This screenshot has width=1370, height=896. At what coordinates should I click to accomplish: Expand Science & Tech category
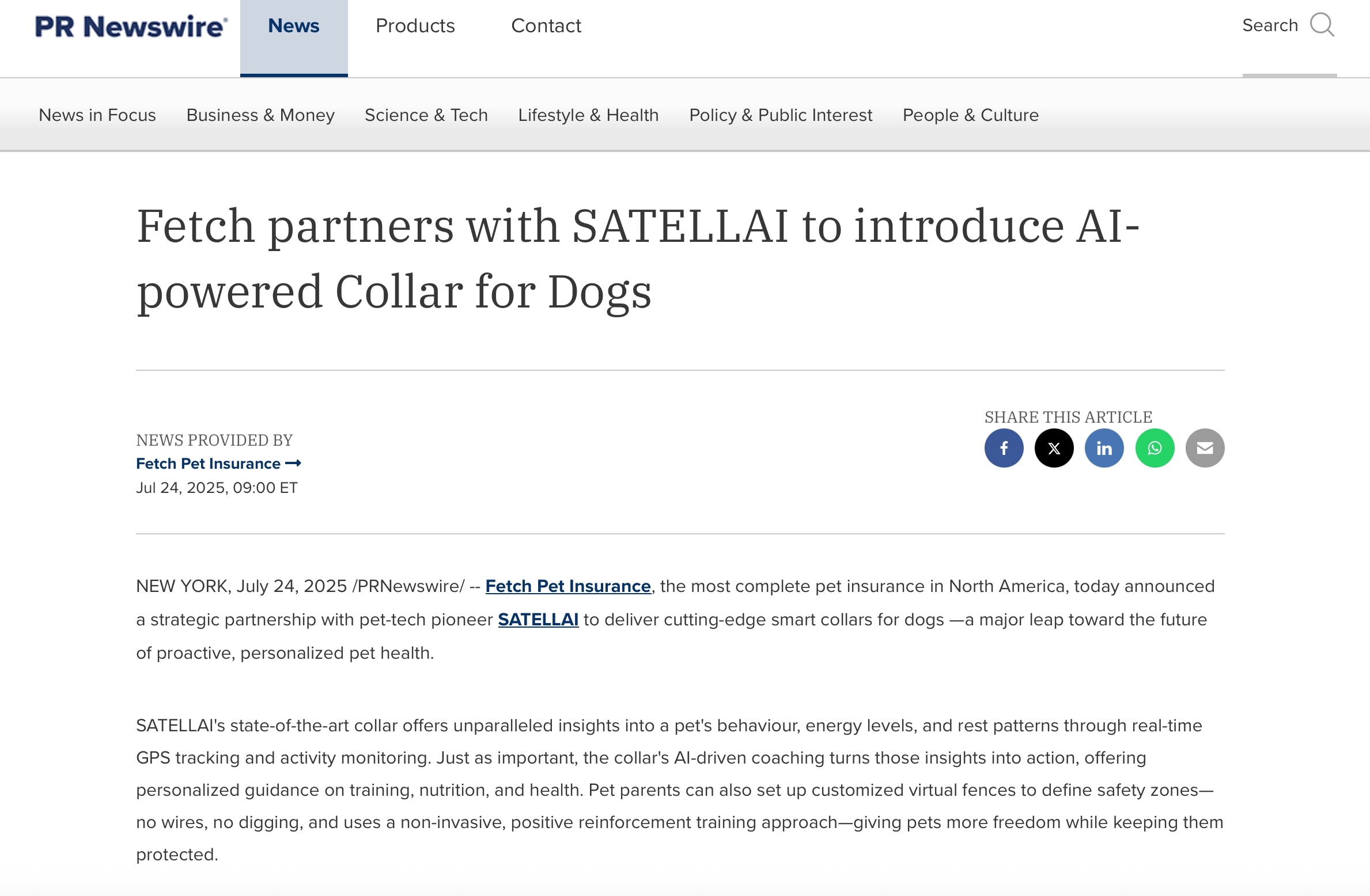pos(426,115)
